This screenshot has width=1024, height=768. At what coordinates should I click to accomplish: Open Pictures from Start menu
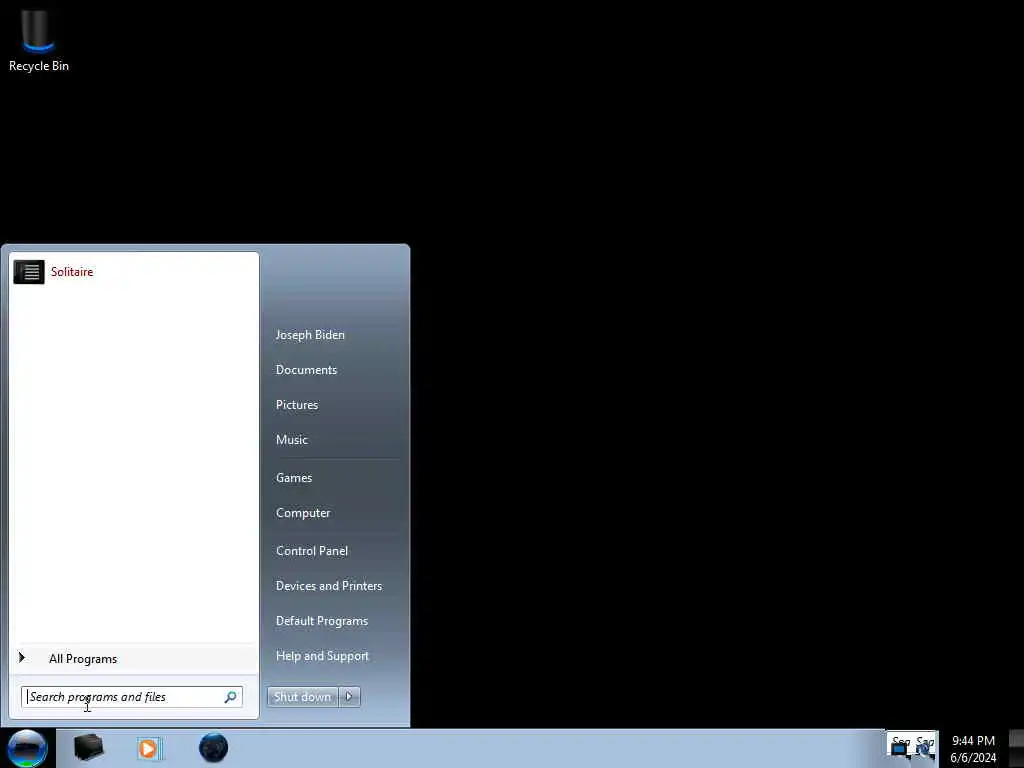click(x=297, y=405)
